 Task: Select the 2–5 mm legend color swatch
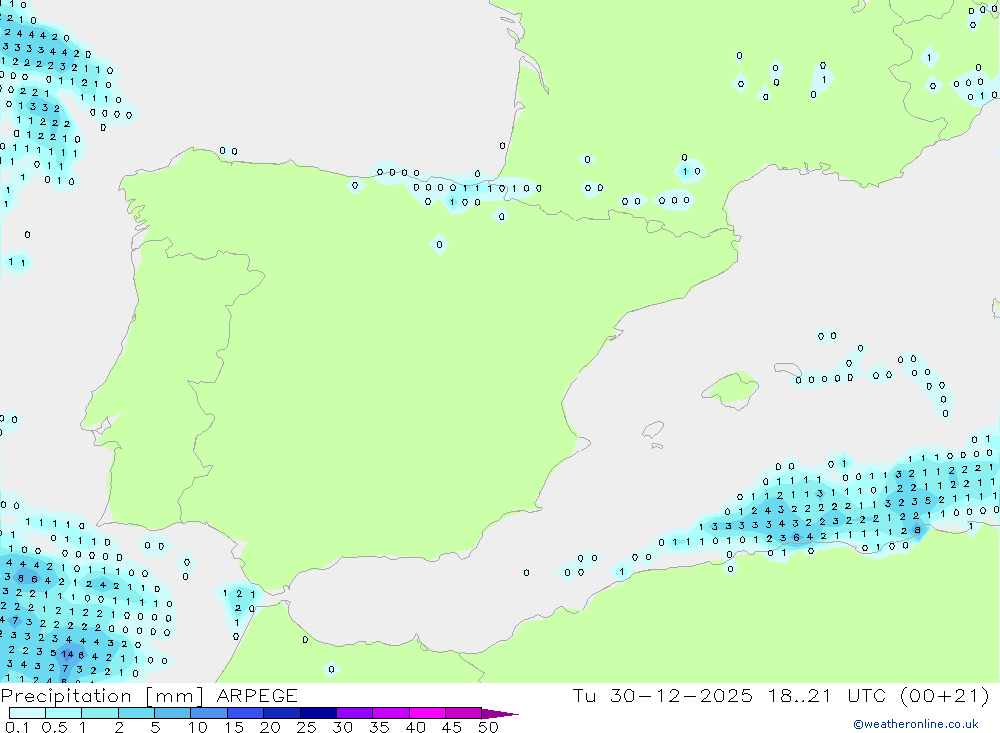[x=136, y=713]
